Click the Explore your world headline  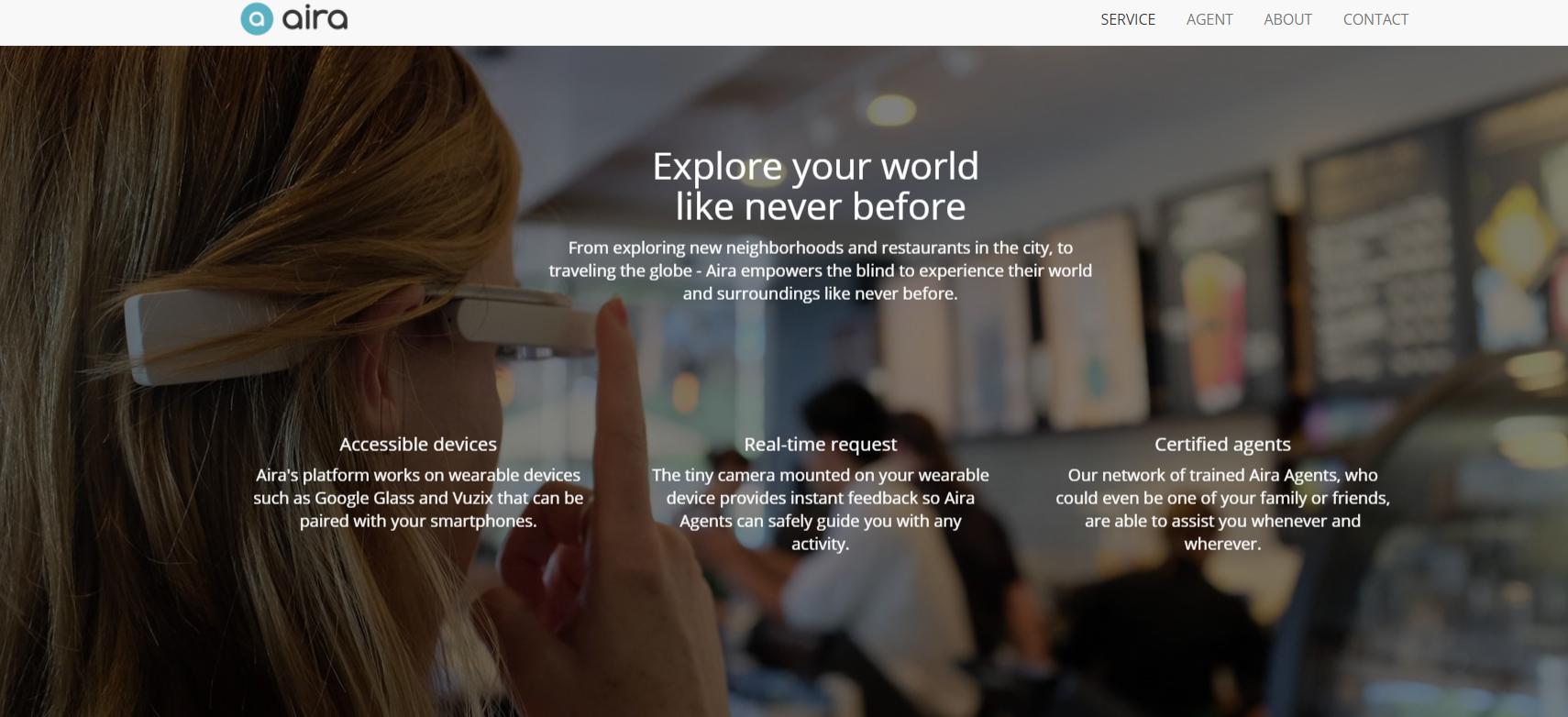[816, 166]
